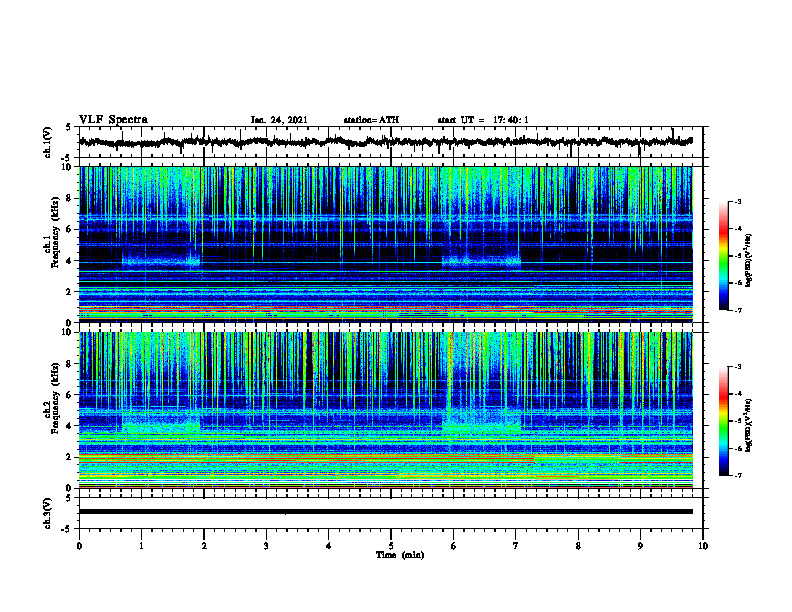Viewport: 792px width, 612px height.
Task: Click tick label "5" on Time axis
Action: pos(391,546)
